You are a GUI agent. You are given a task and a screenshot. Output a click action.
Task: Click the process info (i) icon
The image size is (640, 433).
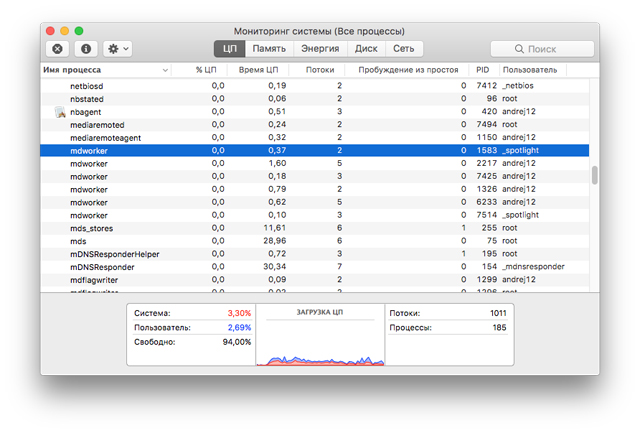86,48
